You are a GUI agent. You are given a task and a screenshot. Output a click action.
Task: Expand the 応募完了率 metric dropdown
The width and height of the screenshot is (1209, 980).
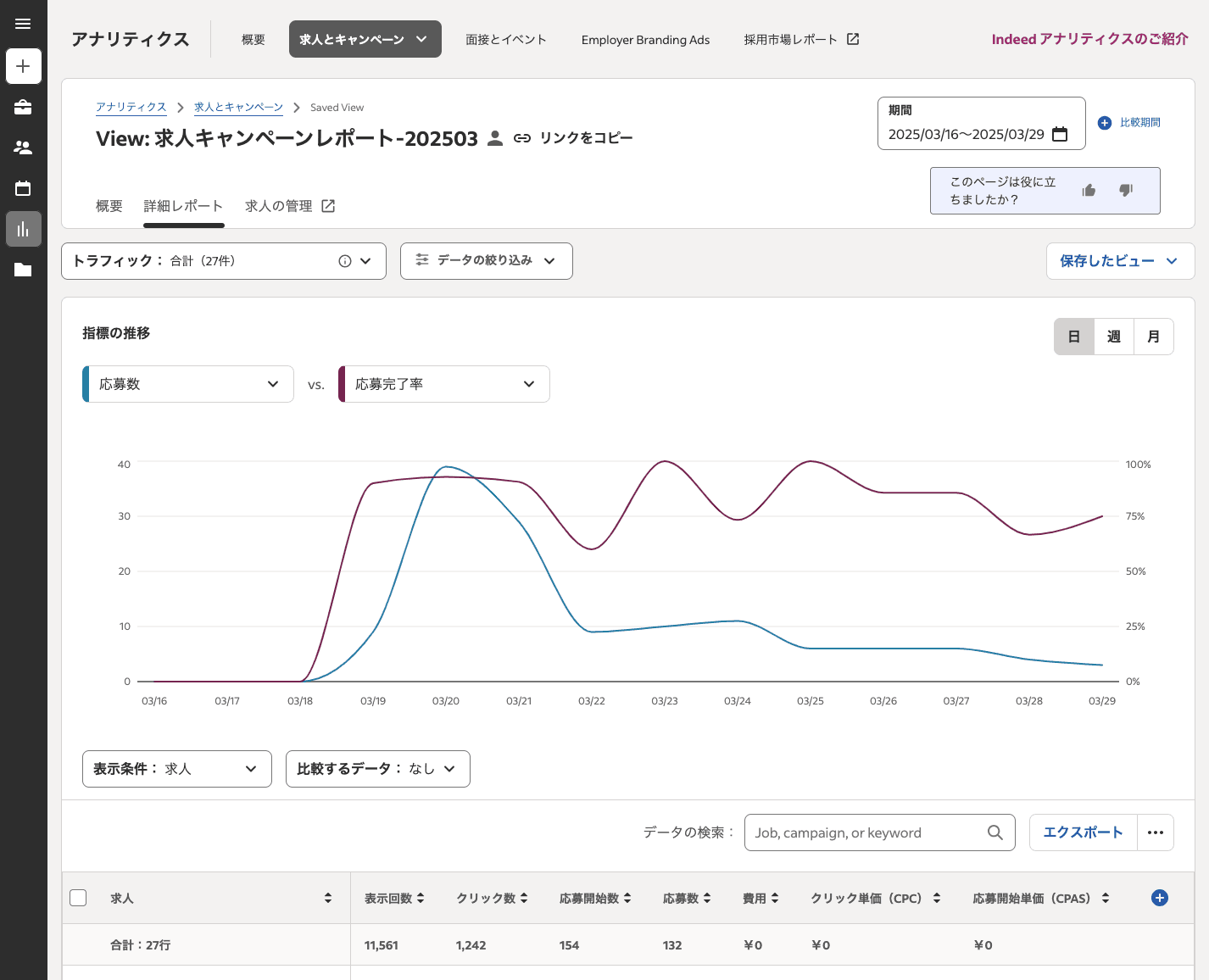[x=529, y=384]
